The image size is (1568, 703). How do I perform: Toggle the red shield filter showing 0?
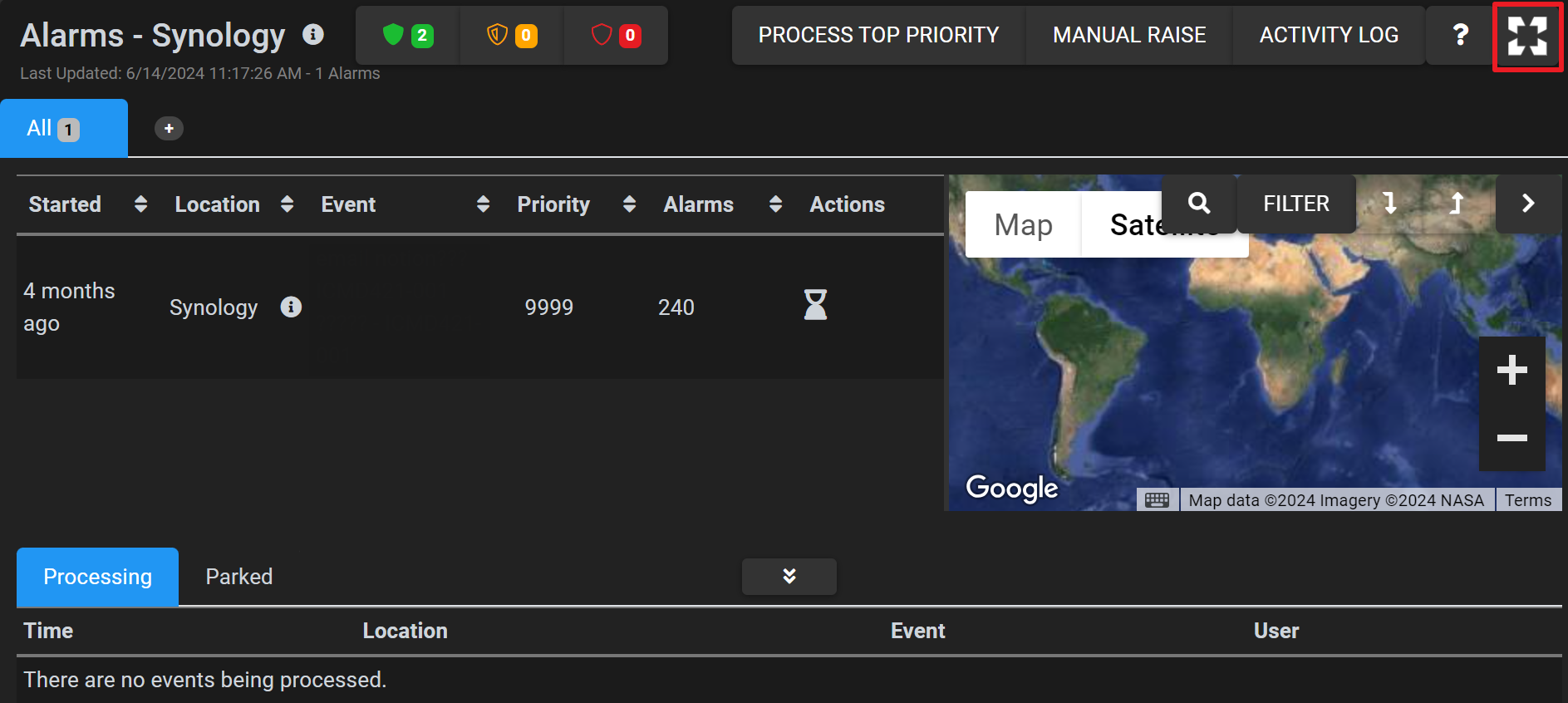coord(616,35)
